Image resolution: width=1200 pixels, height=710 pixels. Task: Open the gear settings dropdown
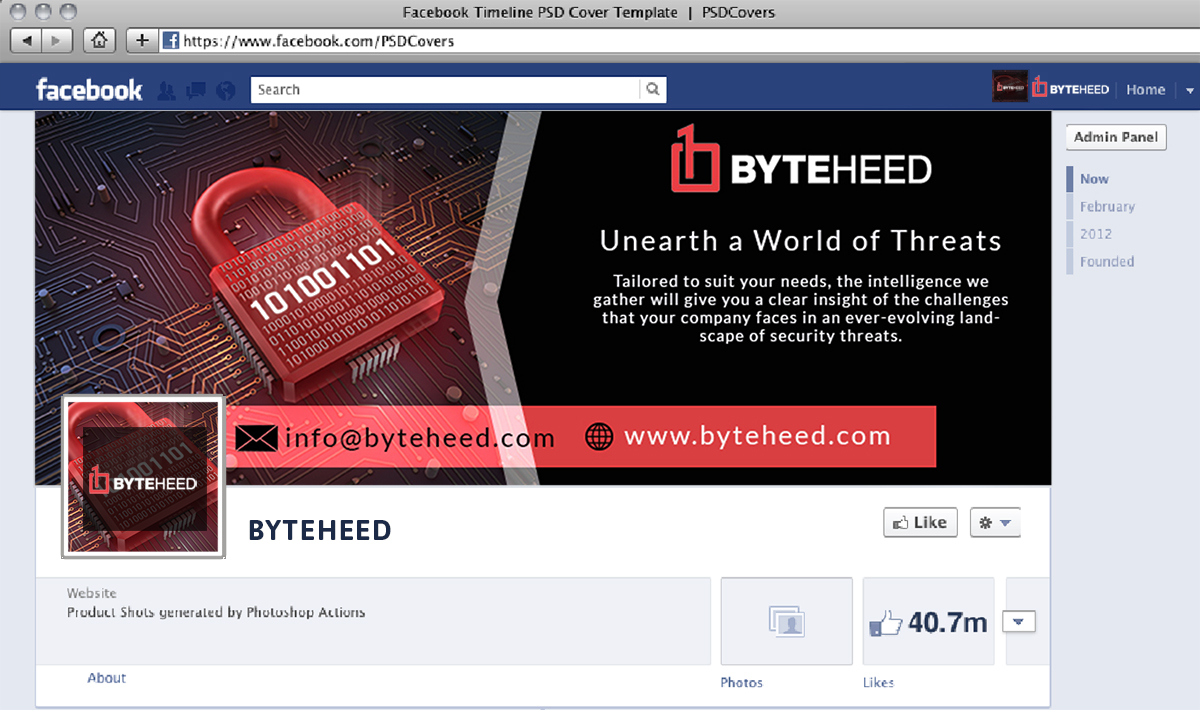(x=995, y=523)
